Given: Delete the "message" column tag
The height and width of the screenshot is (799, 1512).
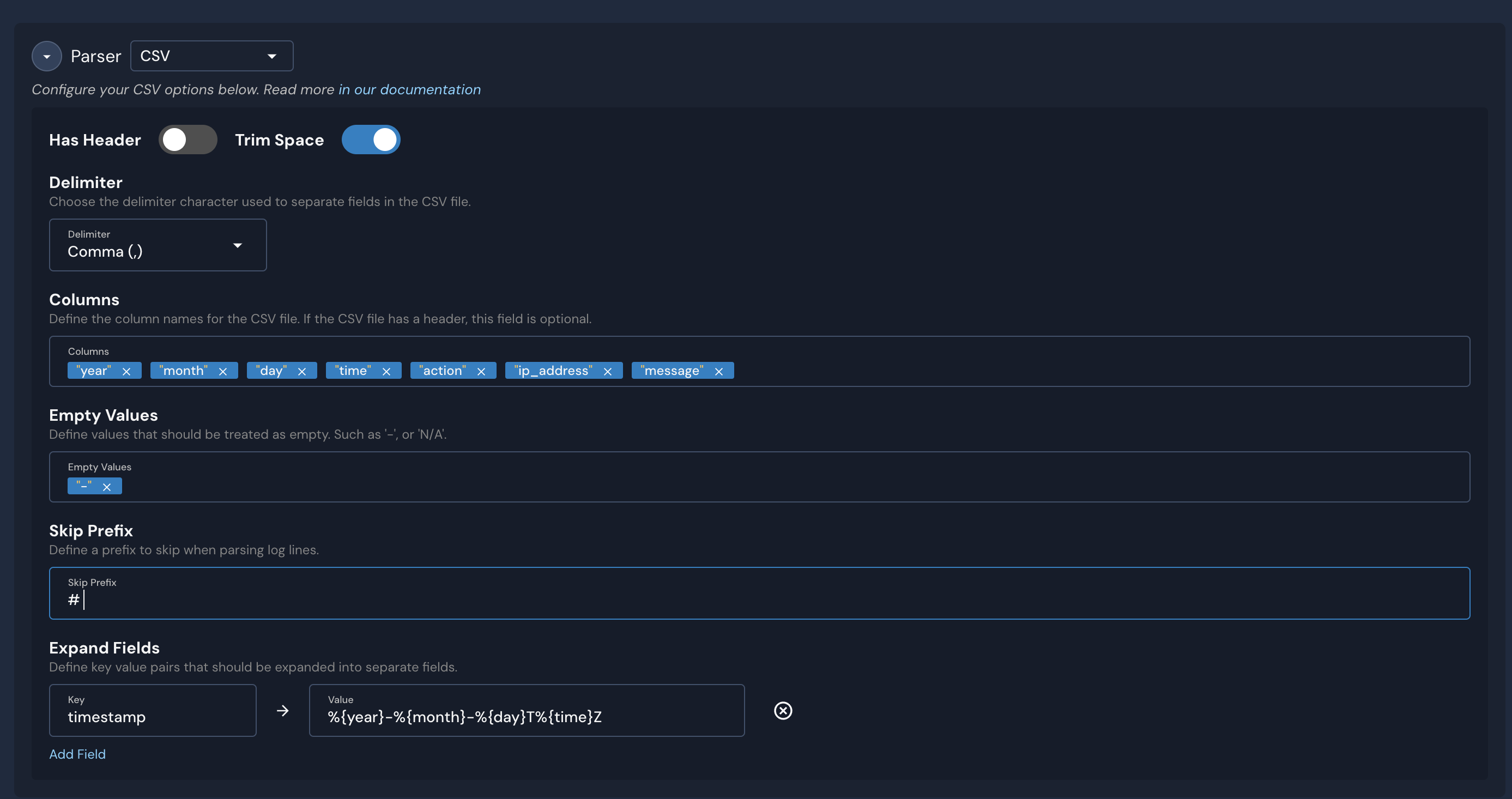Looking at the screenshot, I should tap(718, 371).
